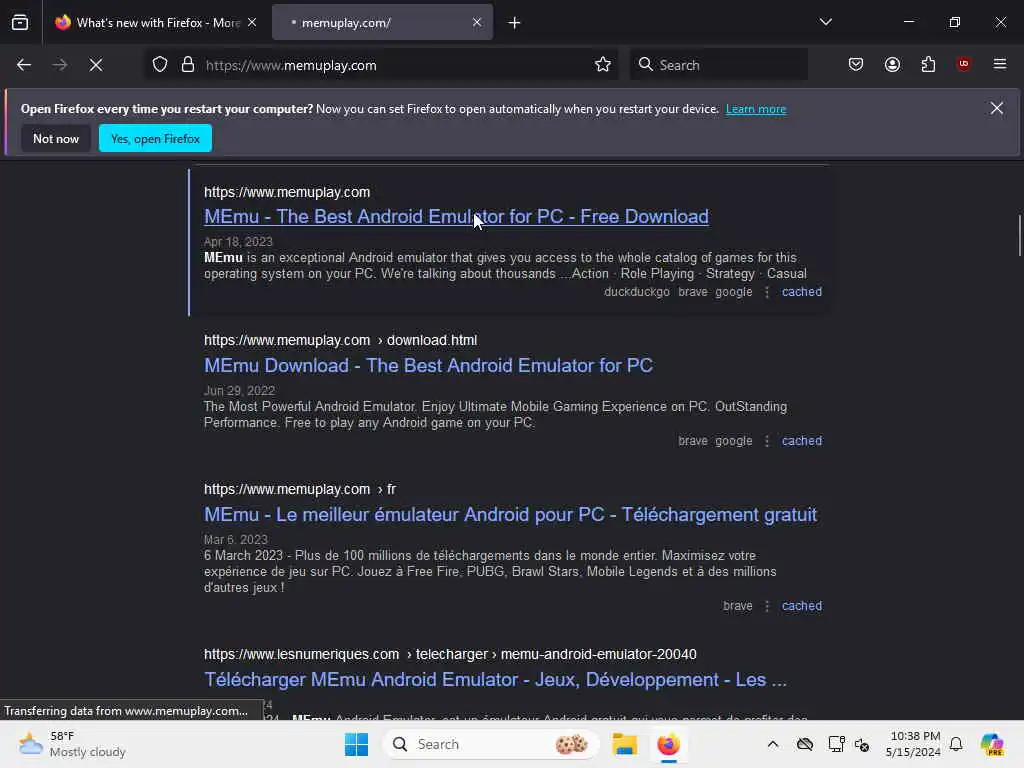Open options dots for French MEmu result
The width and height of the screenshot is (1024, 768).
pyautogui.click(x=767, y=606)
